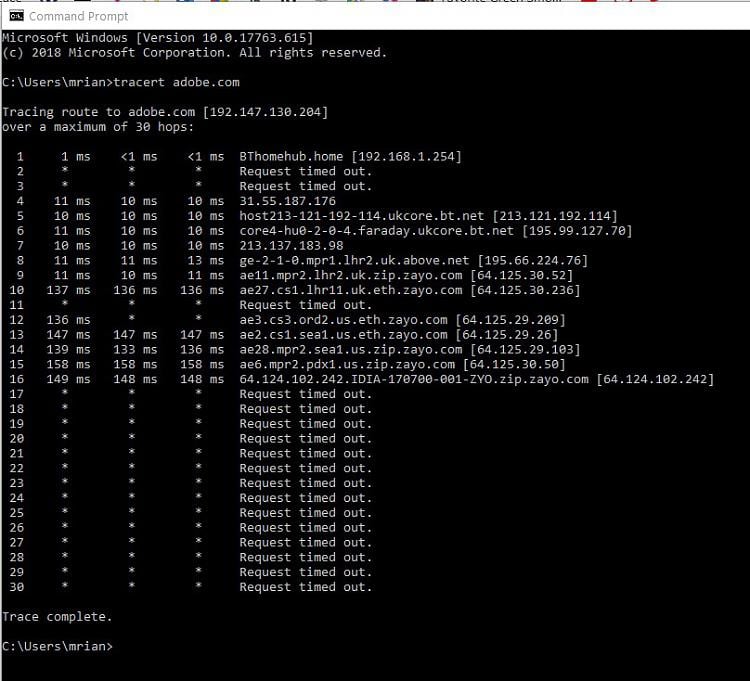Click 'over a maximum of 30 hops' text
Image resolution: width=750 pixels, height=681 pixels.
[98, 127]
